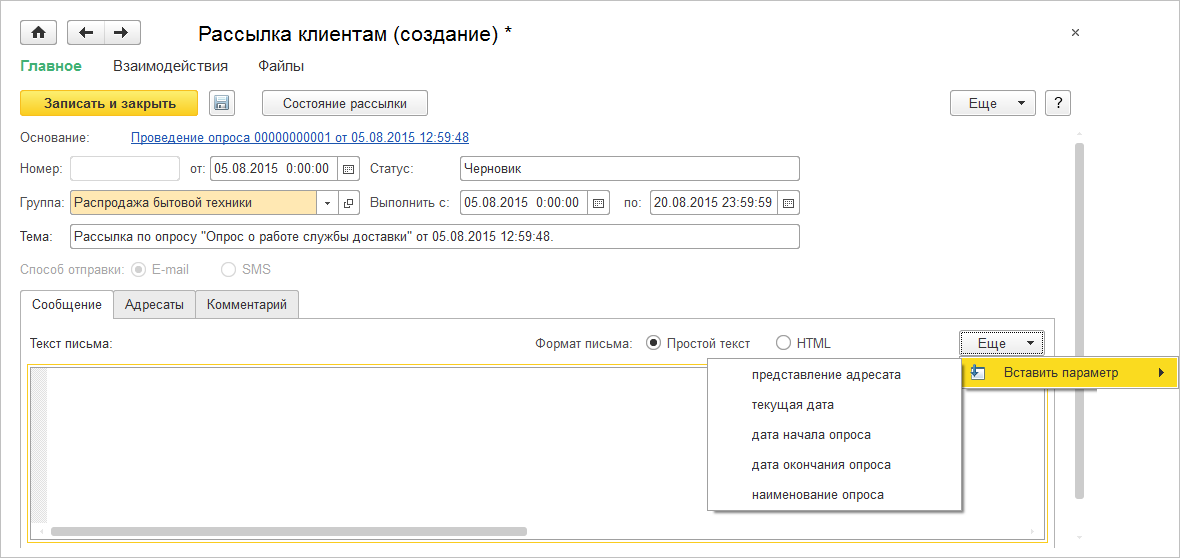
Task: Expand the Группа dropdown arrow
Action: coord(328,203)
